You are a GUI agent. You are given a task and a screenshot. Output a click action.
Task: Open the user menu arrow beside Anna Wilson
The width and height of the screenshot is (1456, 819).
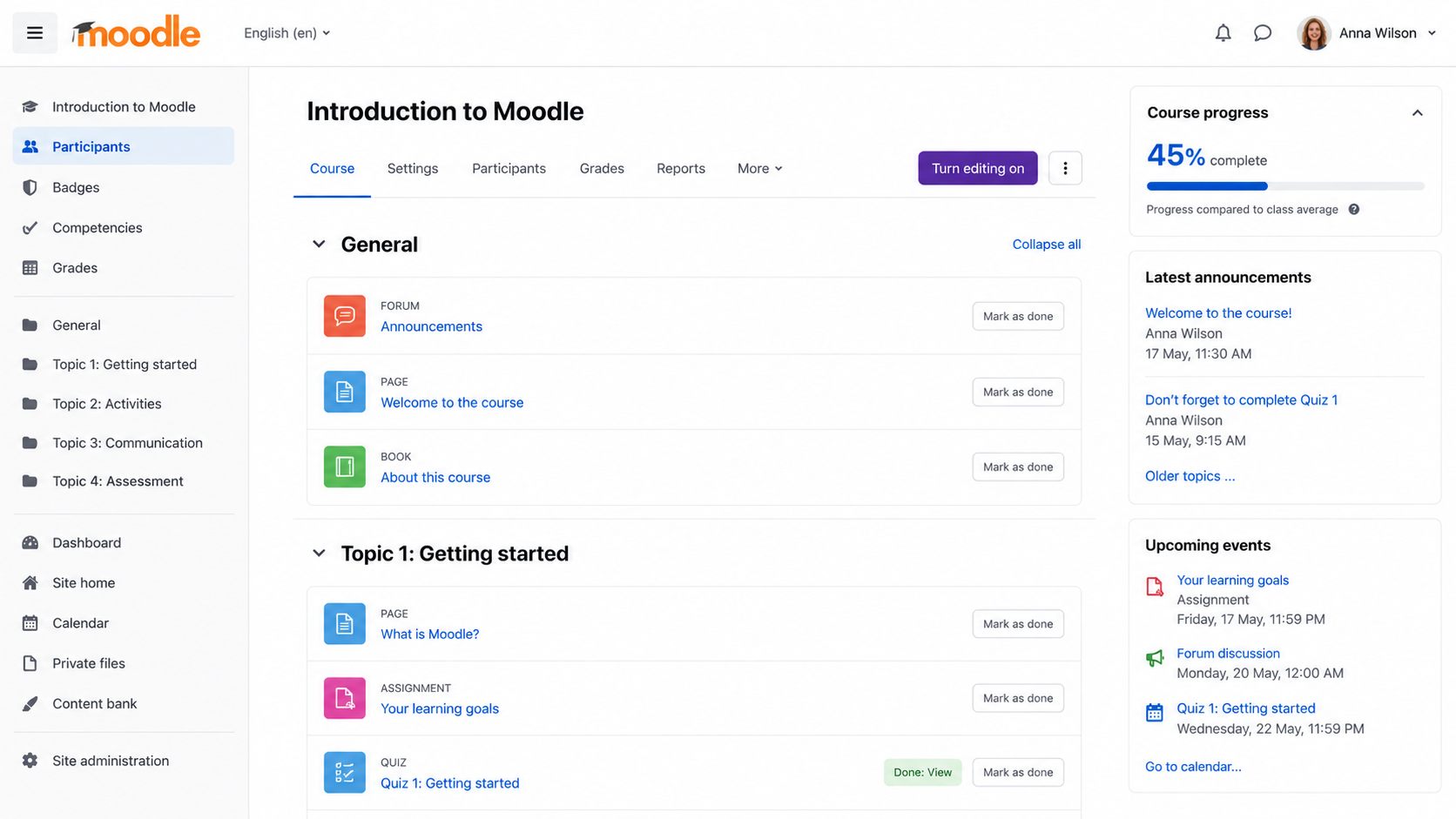[1432, 33]
